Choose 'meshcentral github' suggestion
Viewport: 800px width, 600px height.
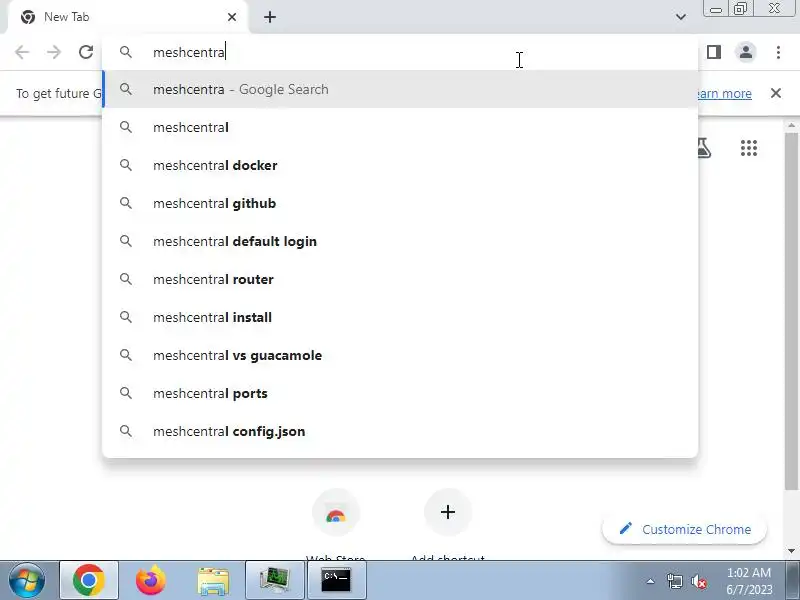[400, 203]
